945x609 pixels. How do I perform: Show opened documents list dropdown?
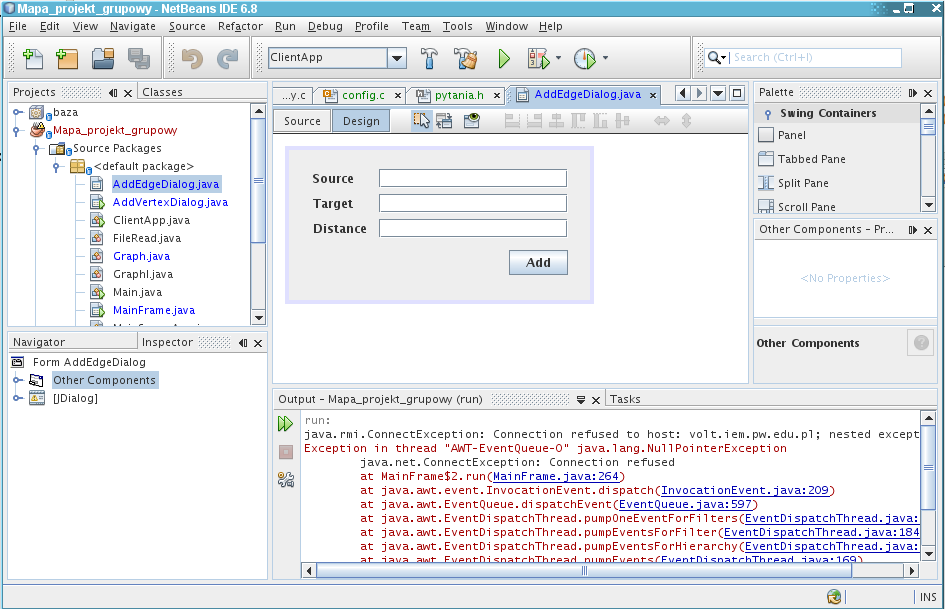[x=718, y=93]
